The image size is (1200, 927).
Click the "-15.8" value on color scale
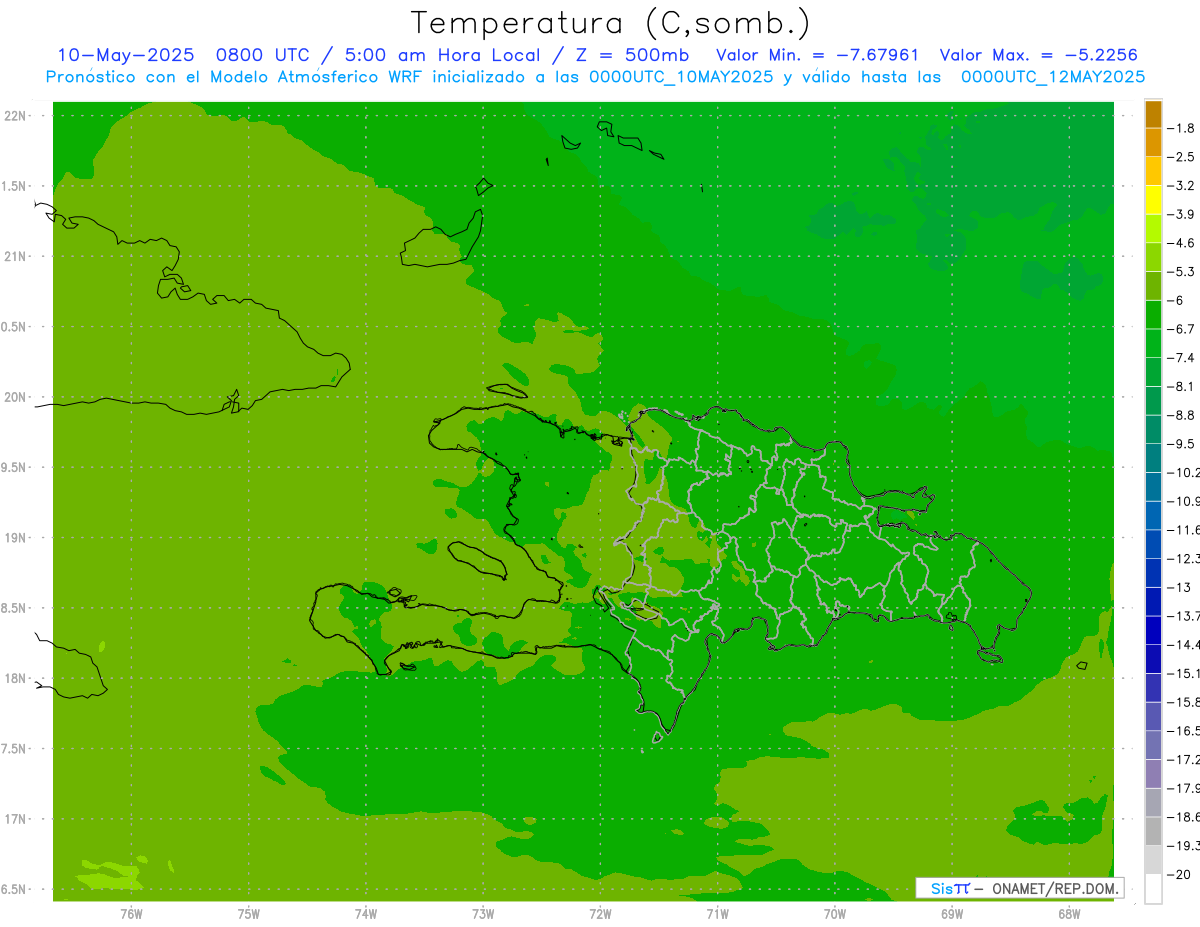(1185, 702)
